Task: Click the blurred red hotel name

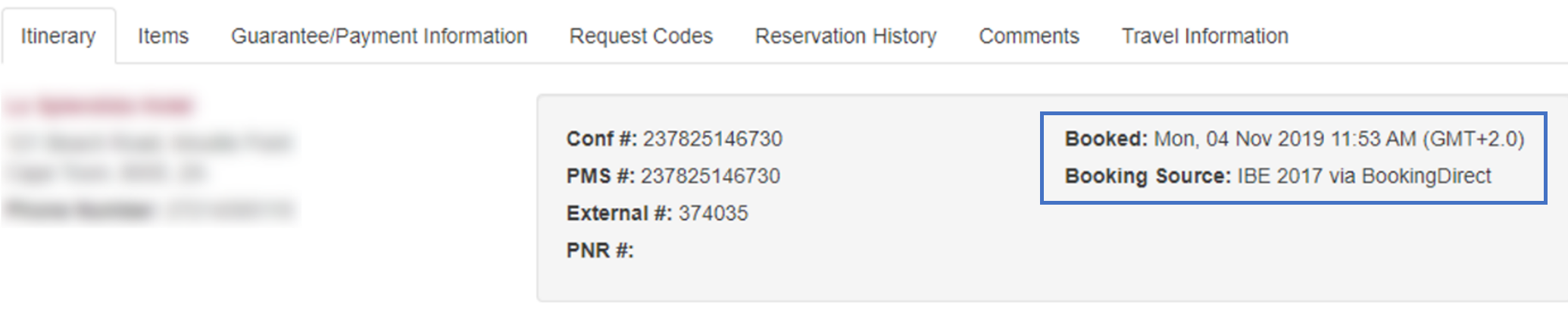Action: pos(100,106)
